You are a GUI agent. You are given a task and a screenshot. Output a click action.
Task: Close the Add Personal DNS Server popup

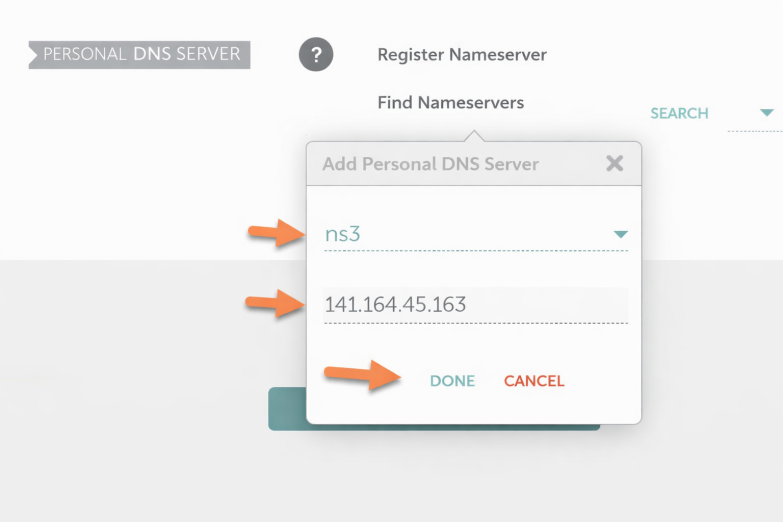(614, 163)
